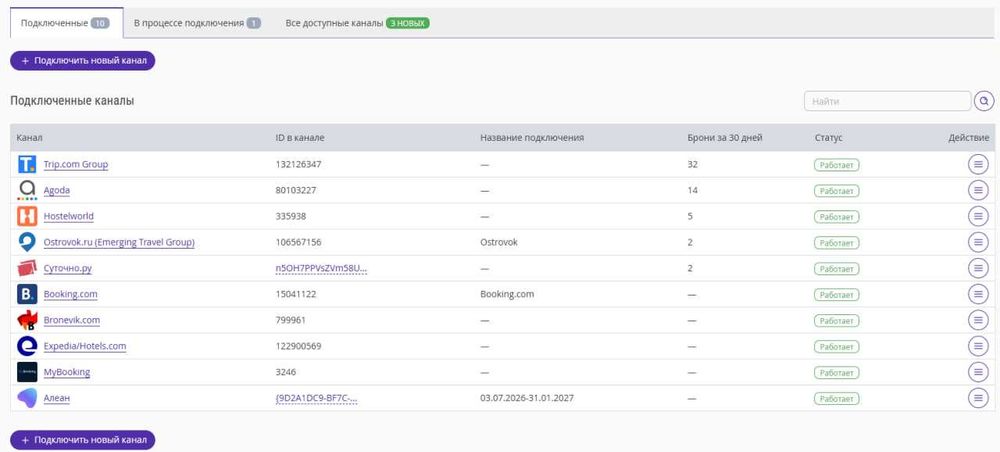Click Работает status badge for Trip.com Group
Image resolution: width=1000 pixels, height=452 pixels.
836,164
